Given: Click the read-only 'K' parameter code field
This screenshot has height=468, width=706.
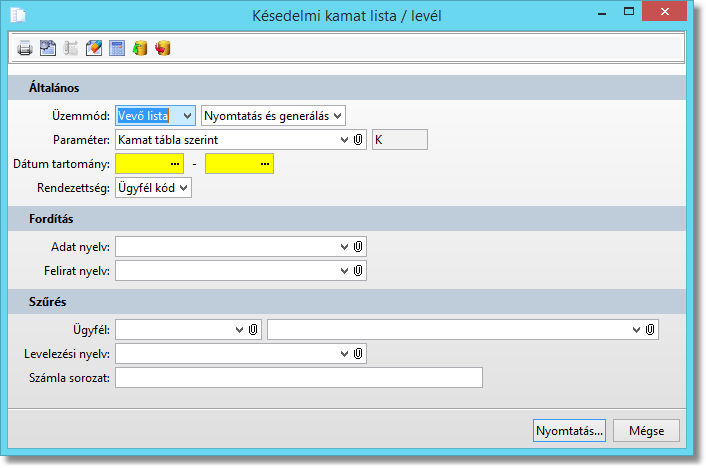Looking at the screenshot, I should point(400,140).
